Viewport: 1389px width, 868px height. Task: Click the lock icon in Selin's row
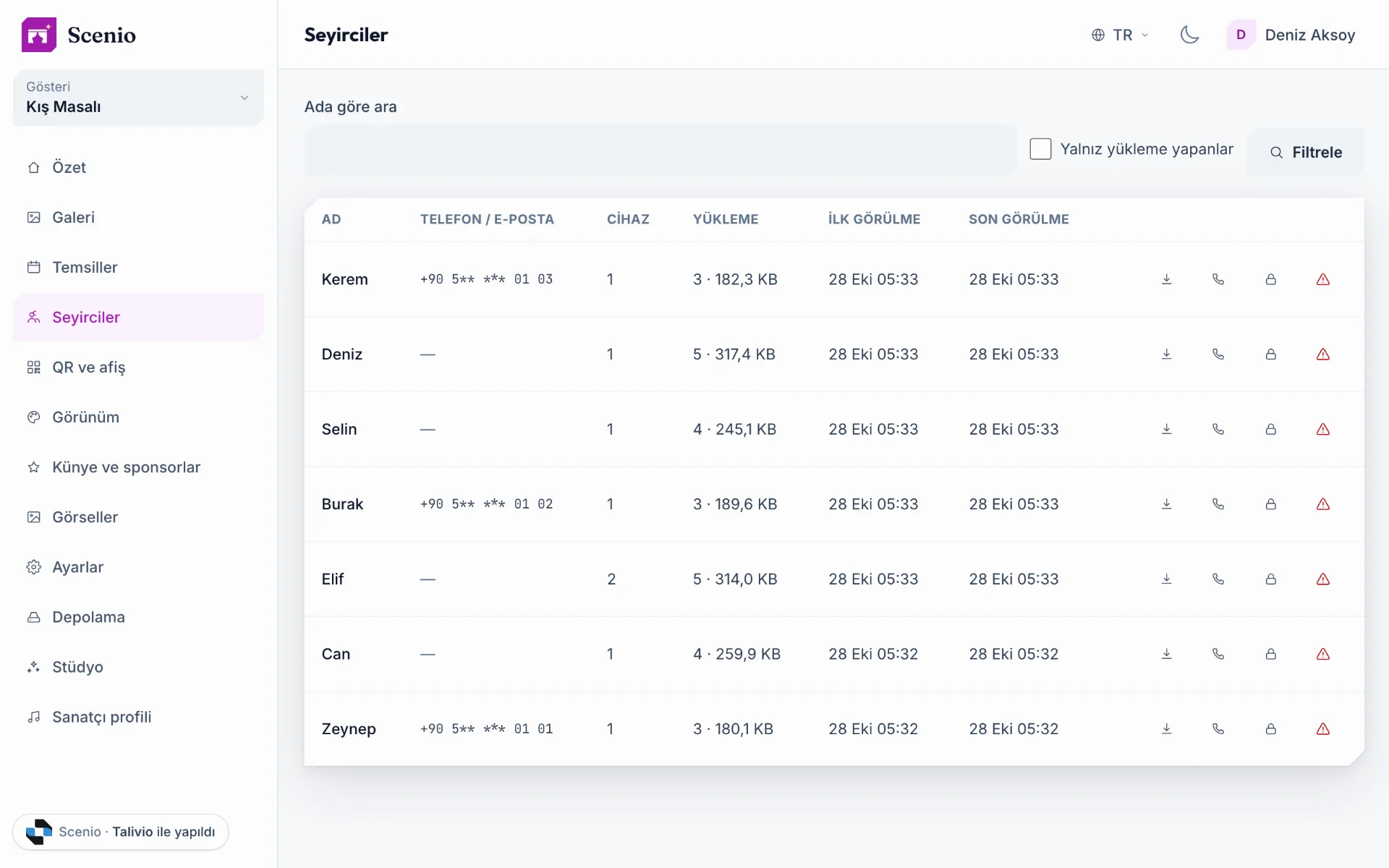point(1270,429)
